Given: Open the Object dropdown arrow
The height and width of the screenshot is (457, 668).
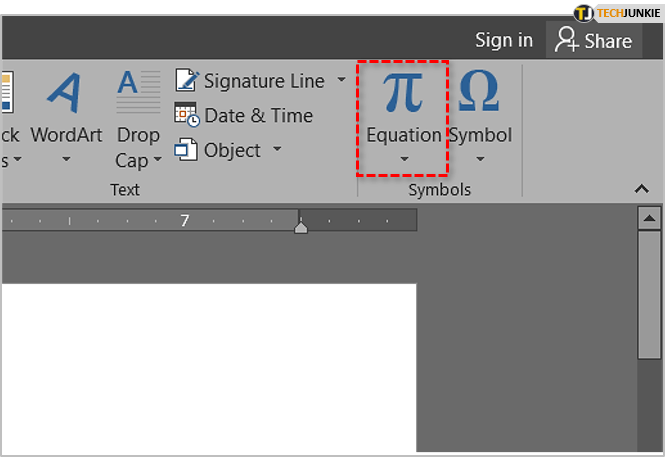Looking at the screenshot, I should coord(277,150).
